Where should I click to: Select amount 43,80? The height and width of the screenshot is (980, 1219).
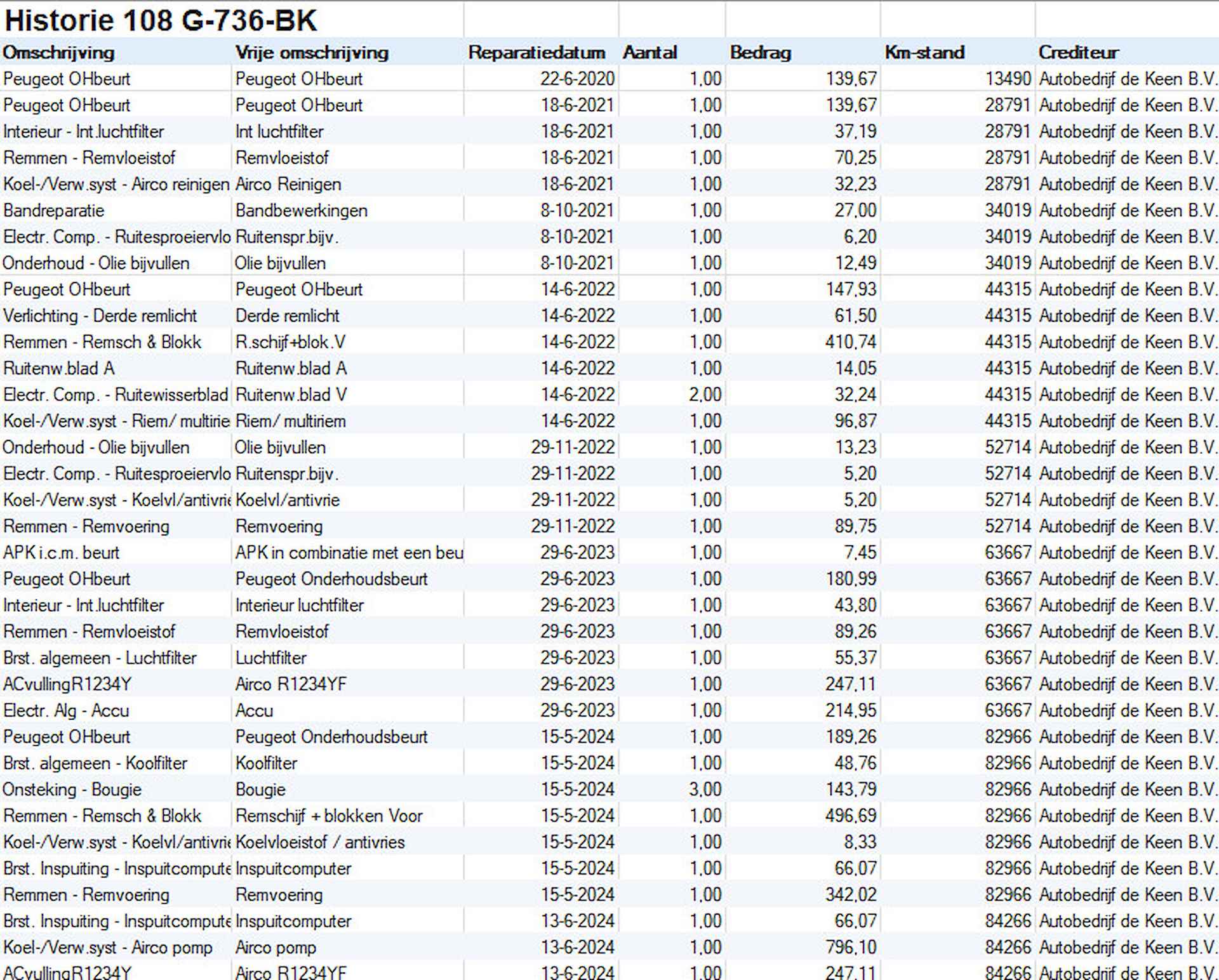(855, 606)
